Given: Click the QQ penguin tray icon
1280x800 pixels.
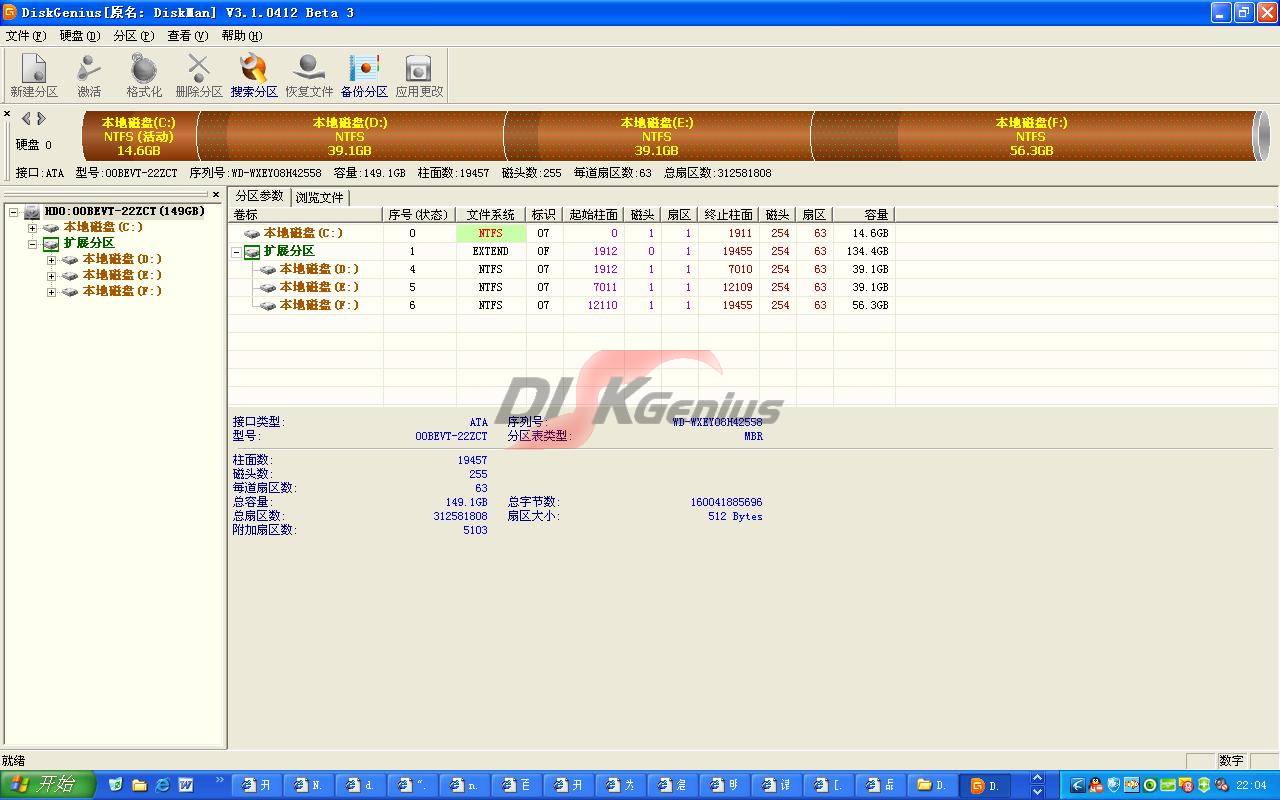Looking at the screenshot, I should point(1096,785).
